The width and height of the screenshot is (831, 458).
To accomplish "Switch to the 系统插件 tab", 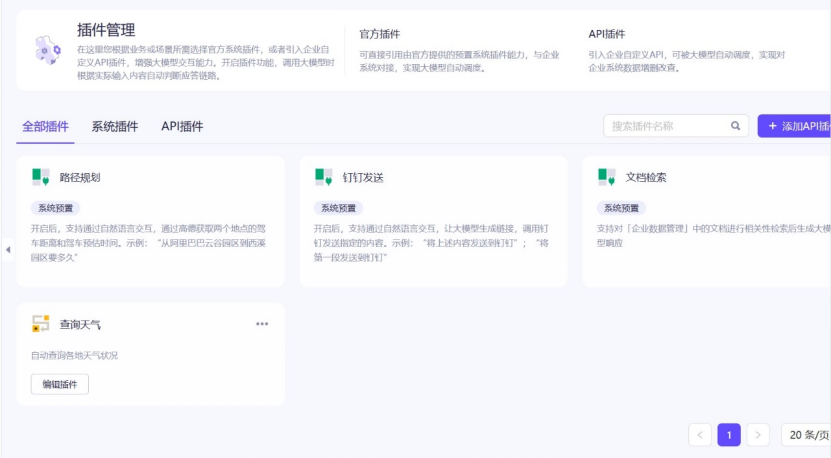I will [114, 126].
